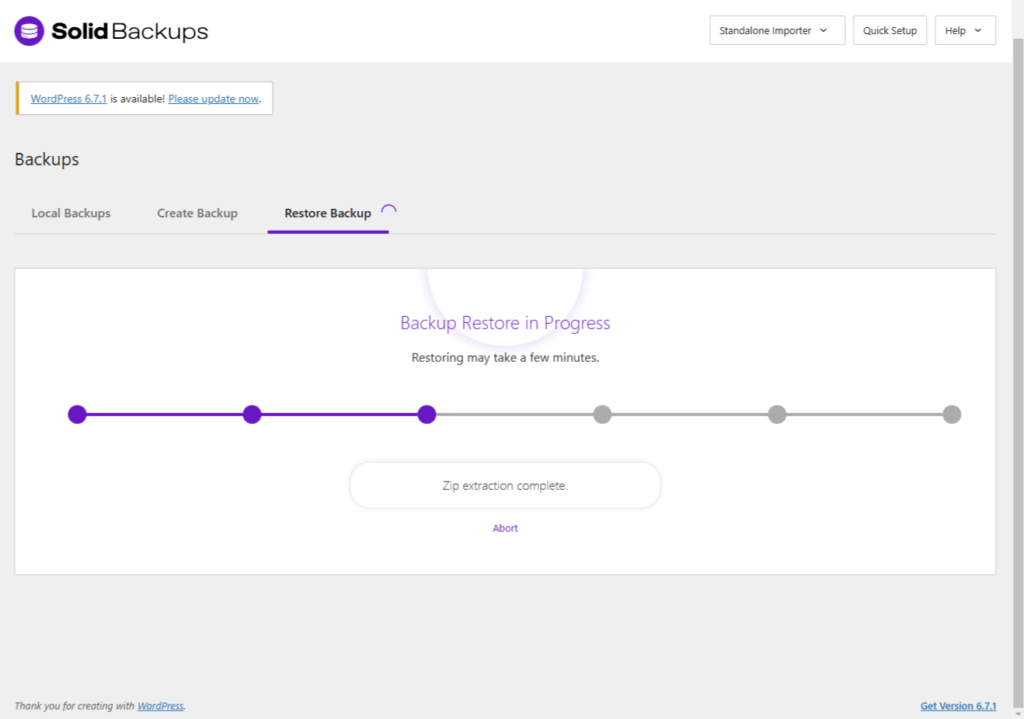Click the loading spinner beside Restore Backup

click(389, 211)
